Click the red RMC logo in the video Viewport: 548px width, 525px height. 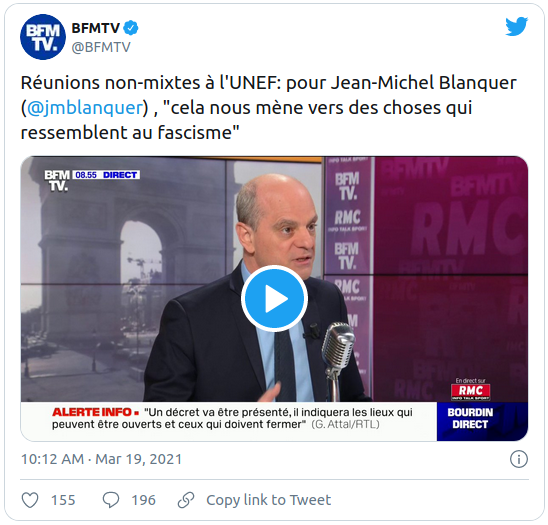[x=470, y=391]
